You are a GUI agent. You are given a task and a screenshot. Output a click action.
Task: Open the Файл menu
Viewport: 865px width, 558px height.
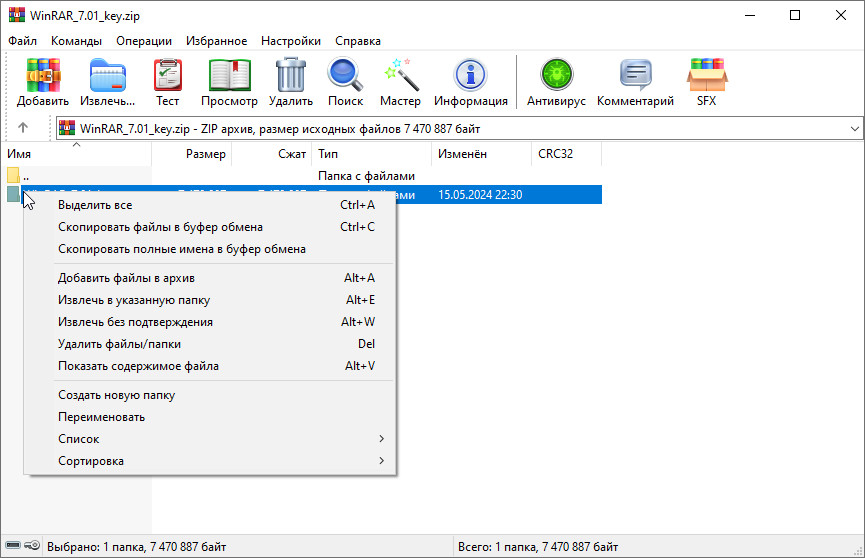pos(23,41)
